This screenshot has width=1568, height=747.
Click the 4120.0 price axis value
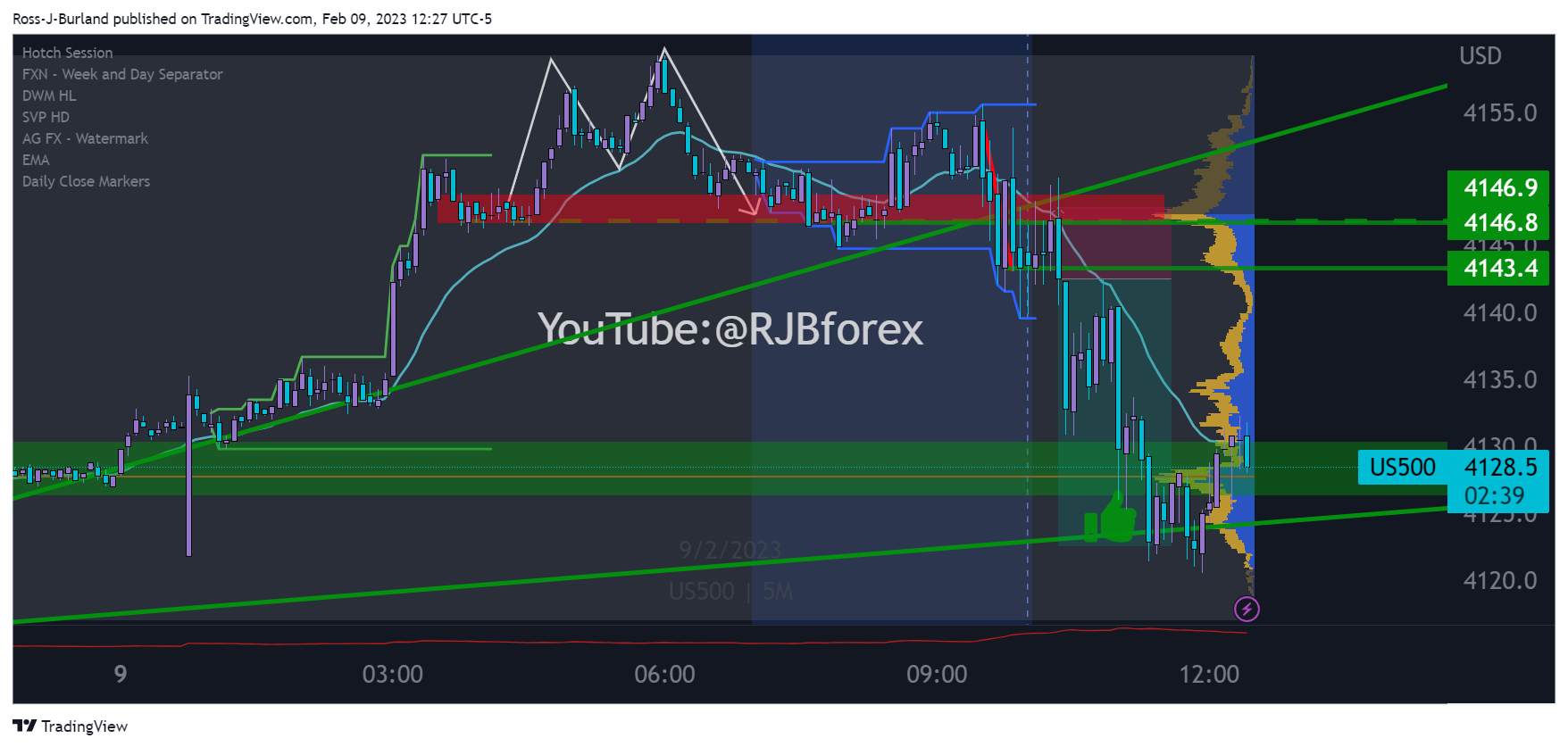(x=1500, y=580)
